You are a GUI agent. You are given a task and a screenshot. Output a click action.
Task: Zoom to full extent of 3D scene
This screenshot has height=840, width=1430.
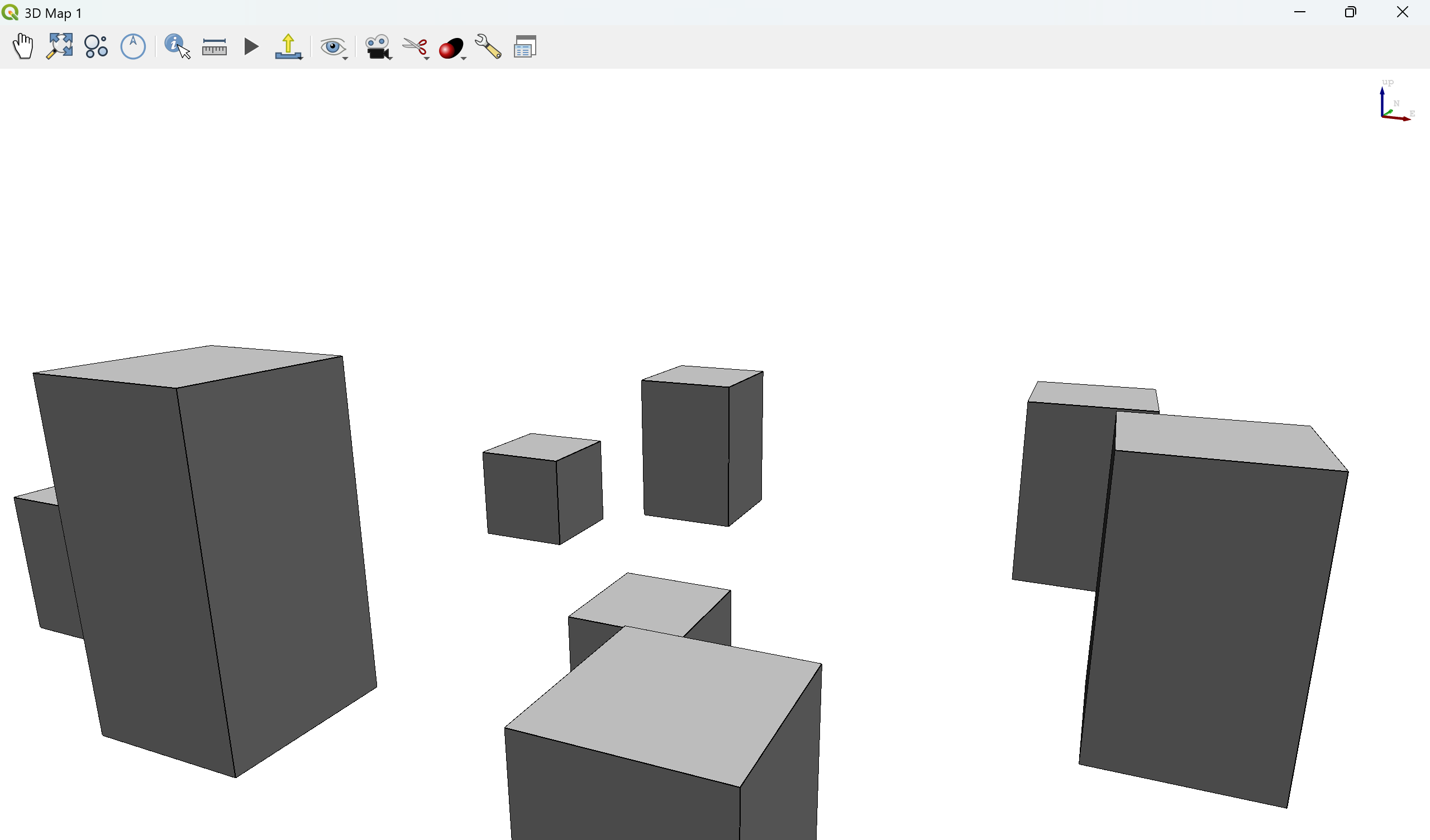[x=60, y=46]
